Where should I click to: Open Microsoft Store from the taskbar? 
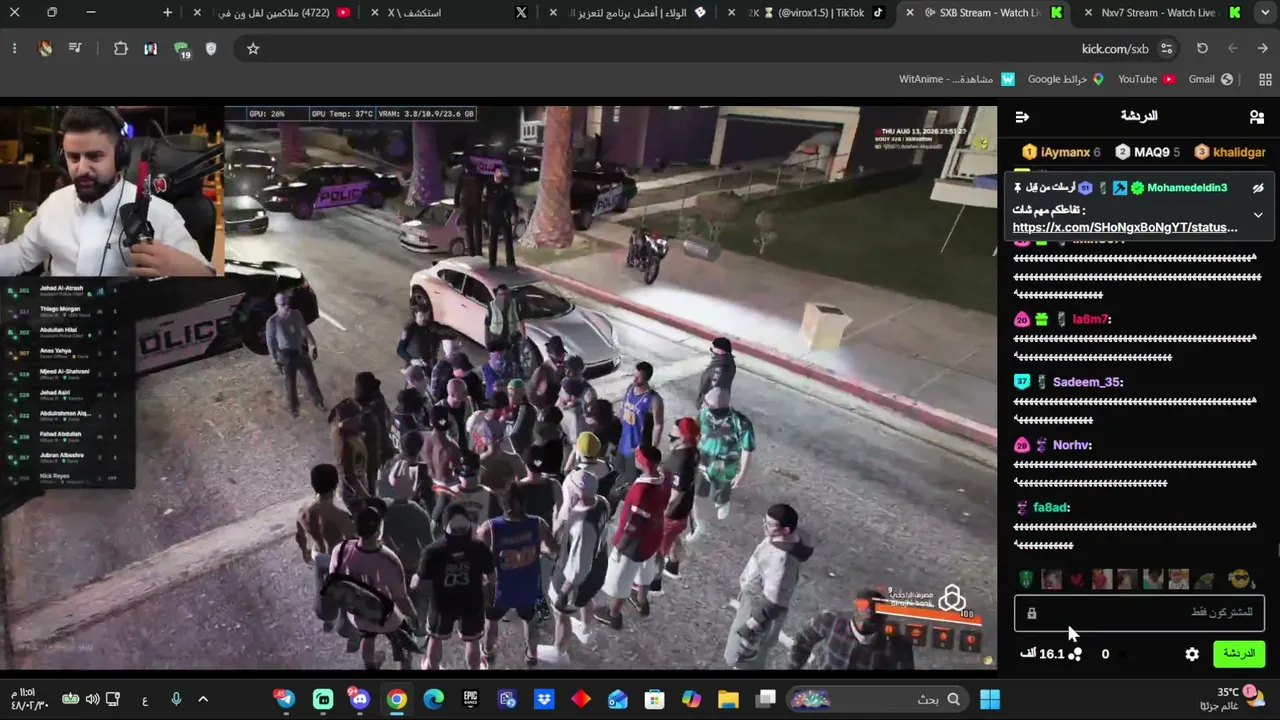coord(654,699)
